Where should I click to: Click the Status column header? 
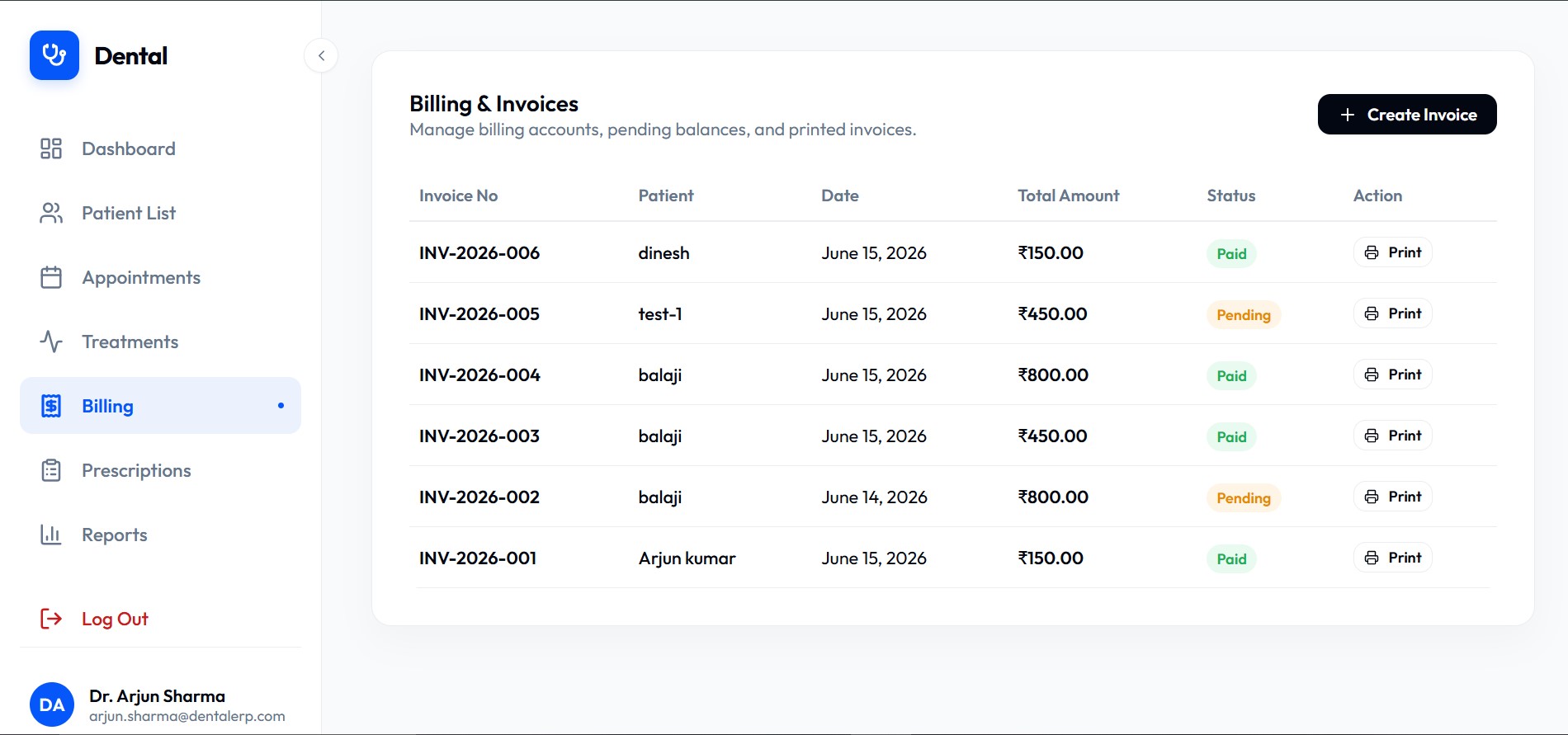tap(1231, 196)
